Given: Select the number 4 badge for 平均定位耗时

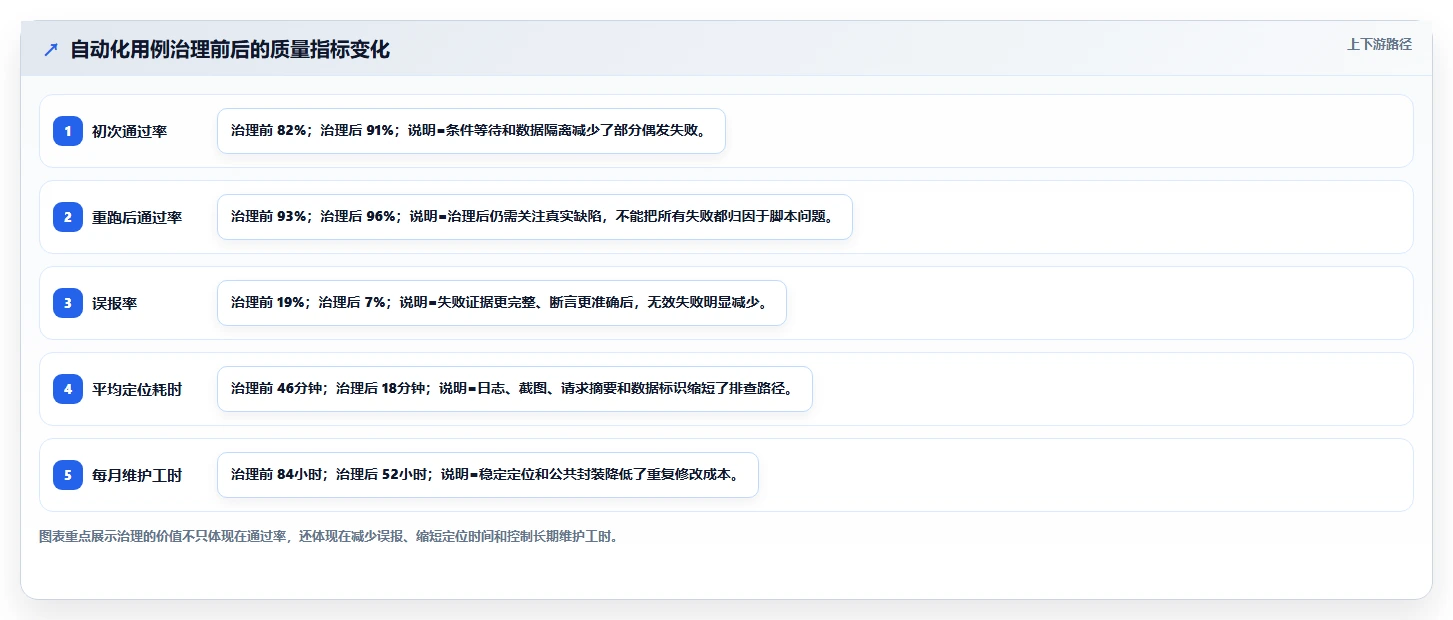Looking at the screenshot, I should point(68,389).
